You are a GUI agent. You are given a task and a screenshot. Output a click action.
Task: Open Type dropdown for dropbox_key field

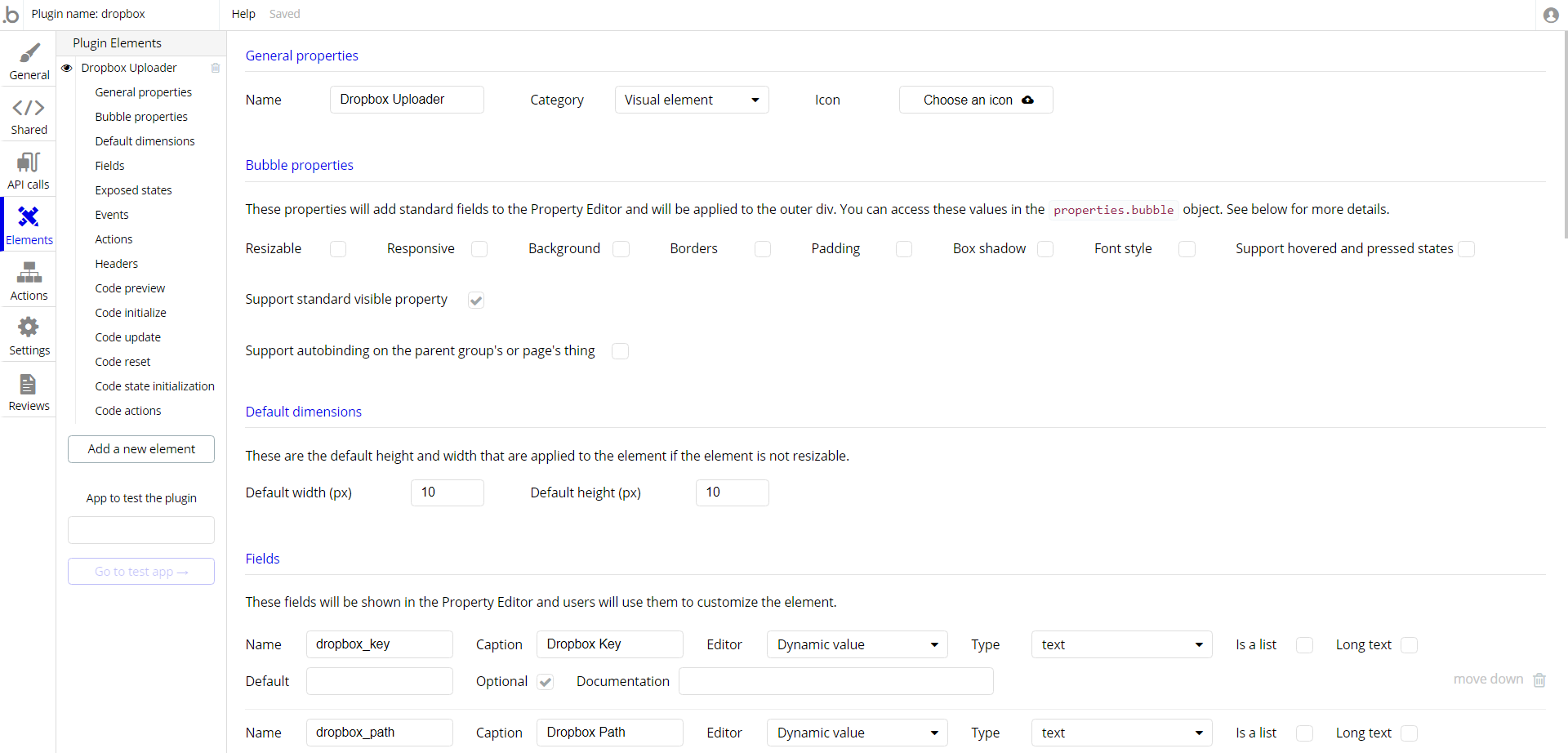click(1121, 644)
